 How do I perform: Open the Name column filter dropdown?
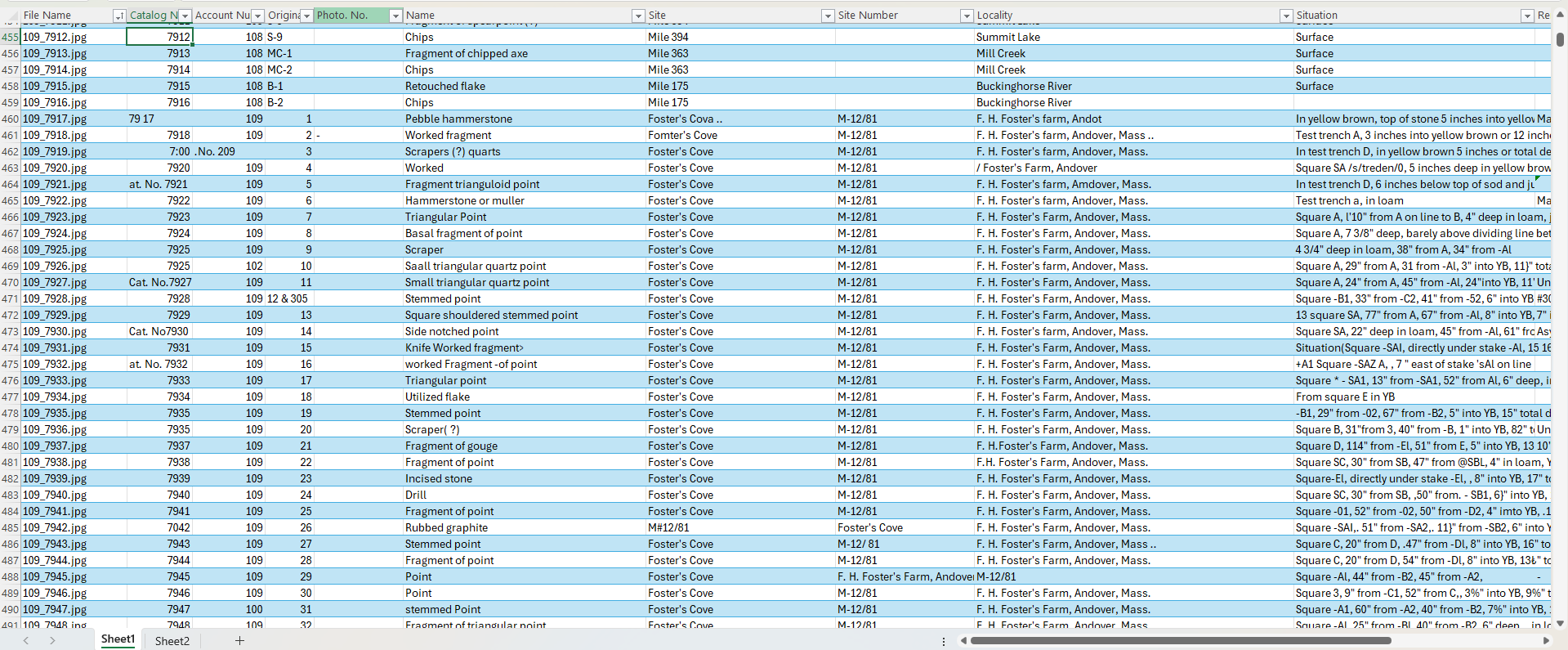point(638,16)
